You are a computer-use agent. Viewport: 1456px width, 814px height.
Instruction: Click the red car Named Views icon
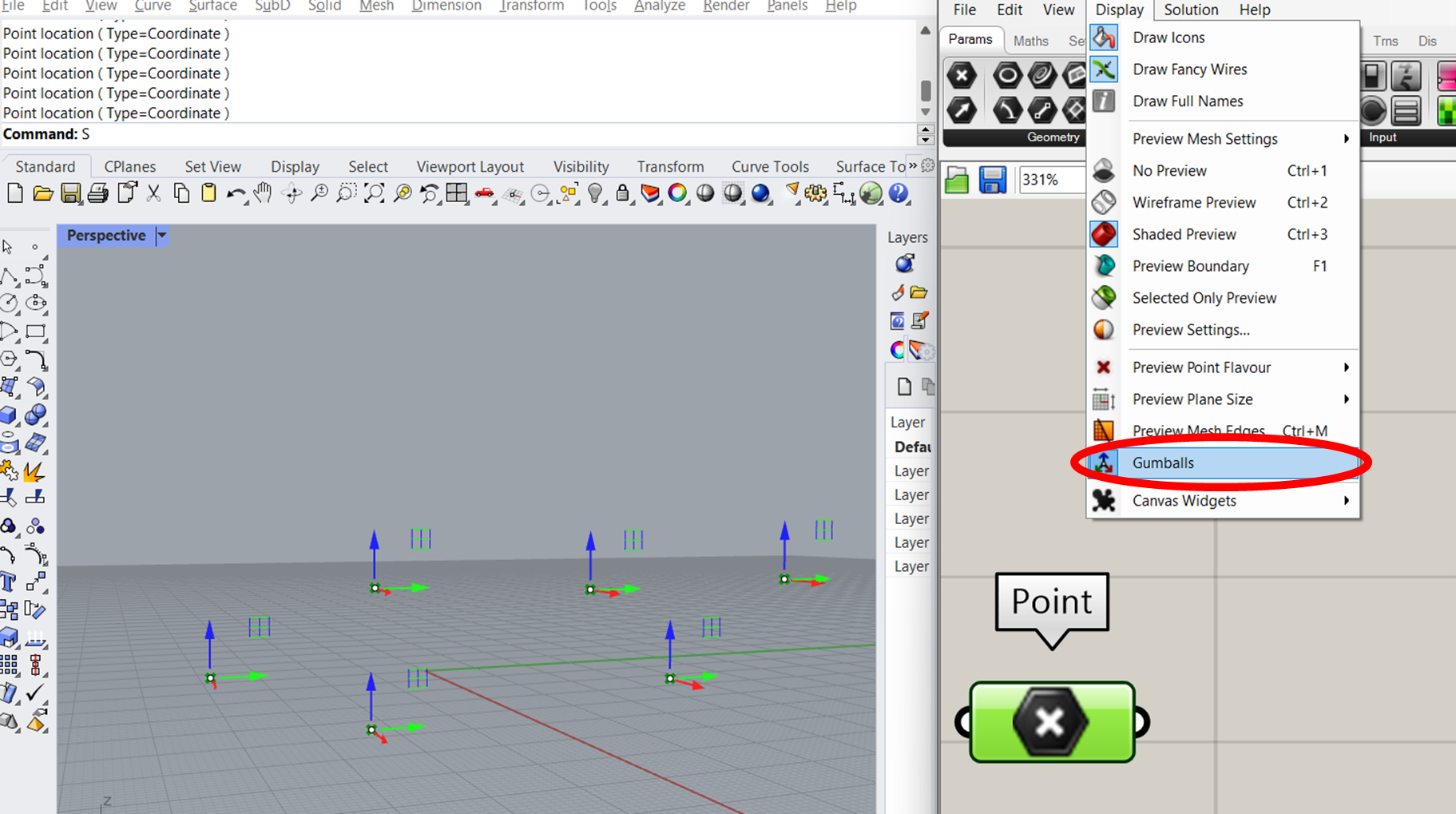pyautogui.click(x=484, y=193)
